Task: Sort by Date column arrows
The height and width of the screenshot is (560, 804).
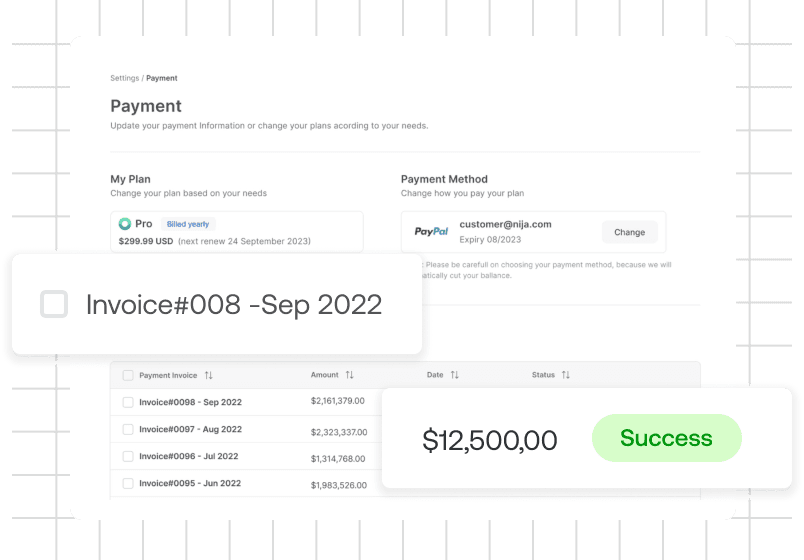Action: [455, 375]
